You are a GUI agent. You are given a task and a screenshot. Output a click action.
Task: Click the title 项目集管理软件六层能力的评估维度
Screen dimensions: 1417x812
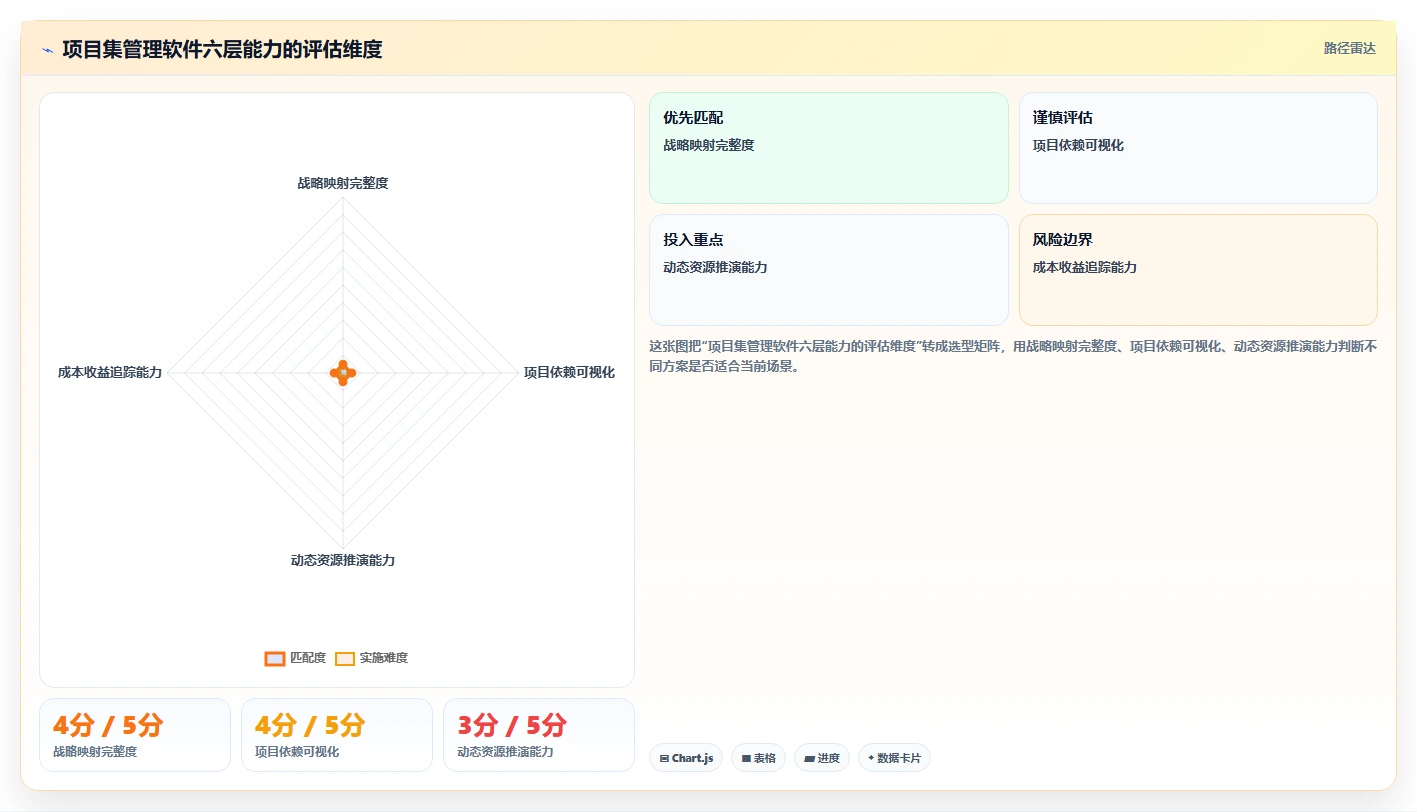tap(222, 49)
